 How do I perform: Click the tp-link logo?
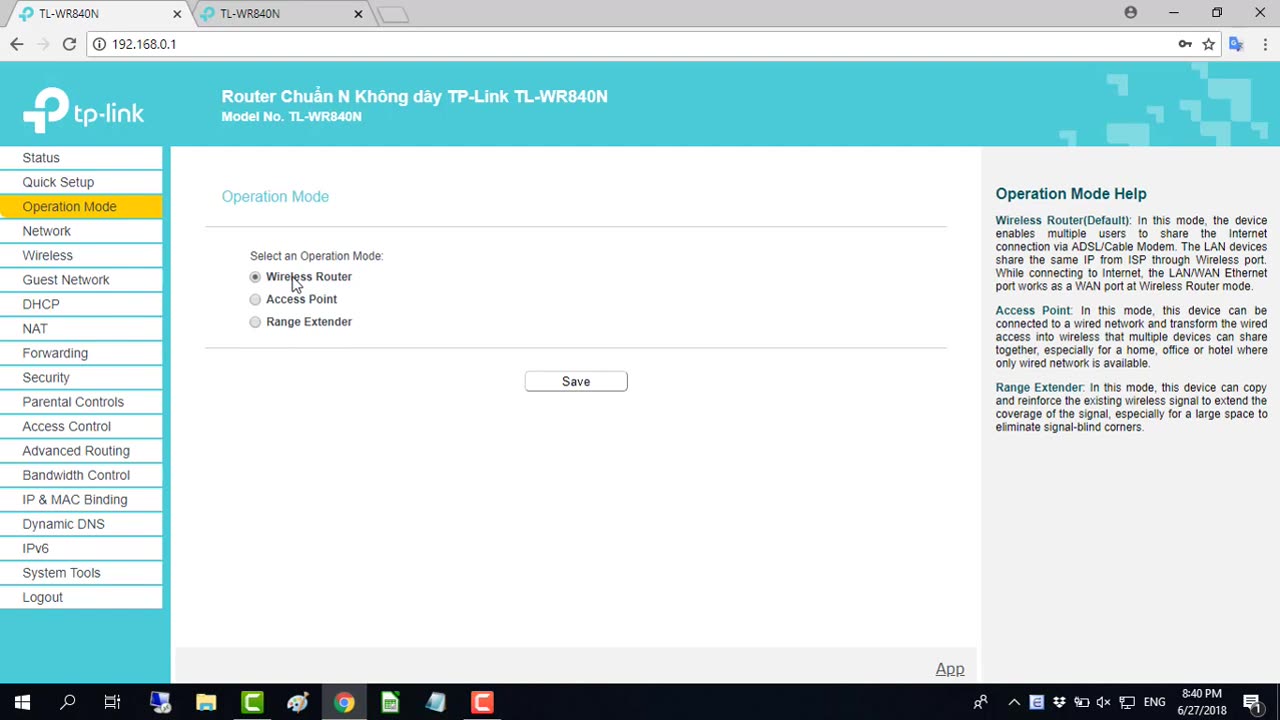(84, 110)
